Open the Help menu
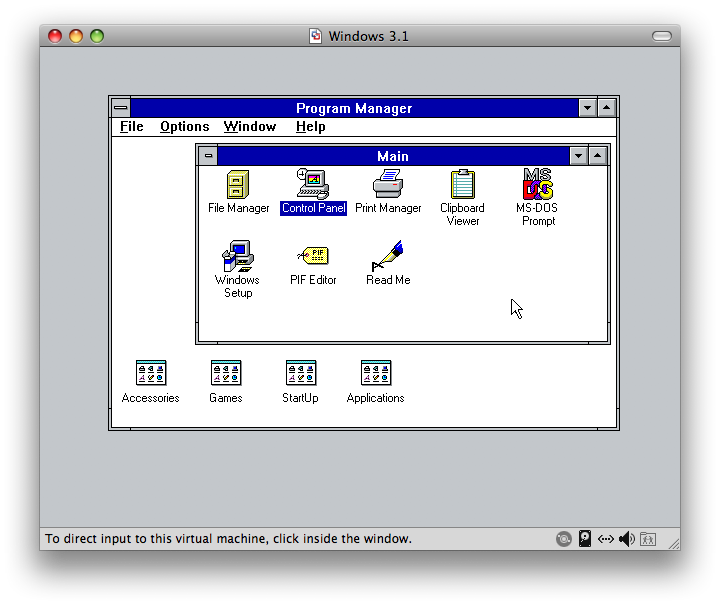Screen dimensions: 720x605 tap(310, 127)
